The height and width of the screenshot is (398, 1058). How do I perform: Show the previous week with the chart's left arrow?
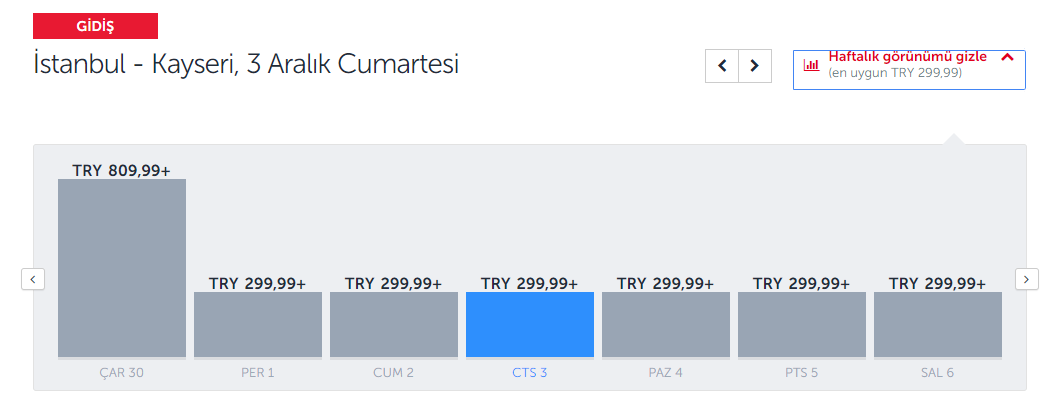[x=33, y=279]
